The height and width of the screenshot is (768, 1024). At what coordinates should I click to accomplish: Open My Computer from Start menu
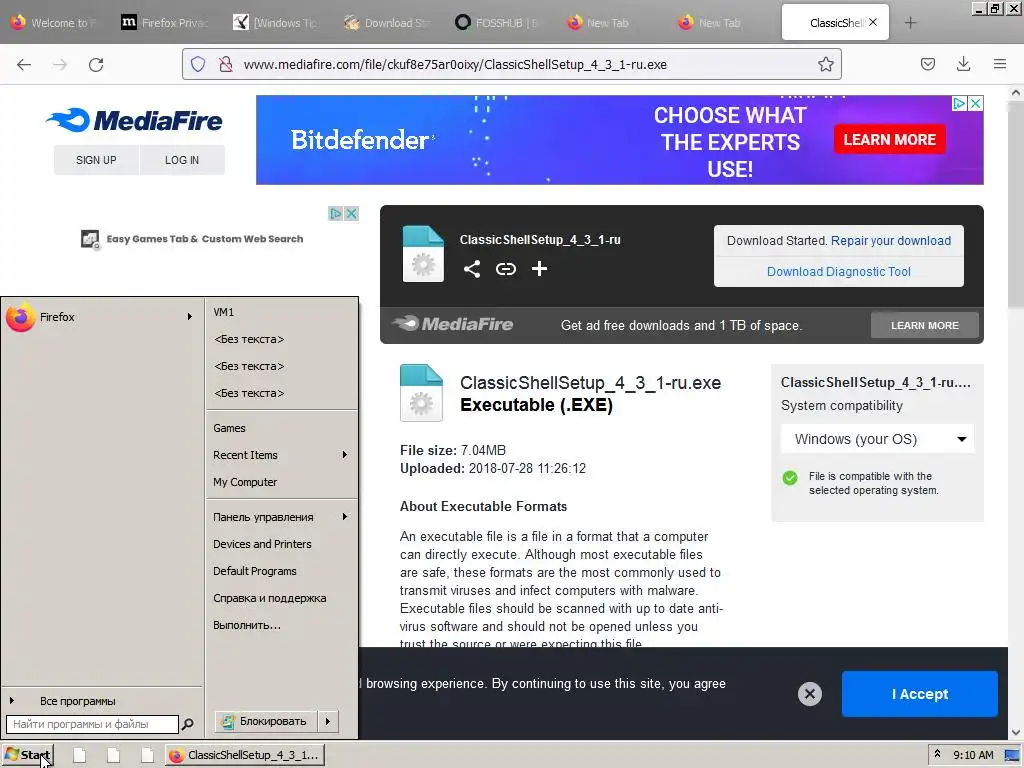click(281, 482)
